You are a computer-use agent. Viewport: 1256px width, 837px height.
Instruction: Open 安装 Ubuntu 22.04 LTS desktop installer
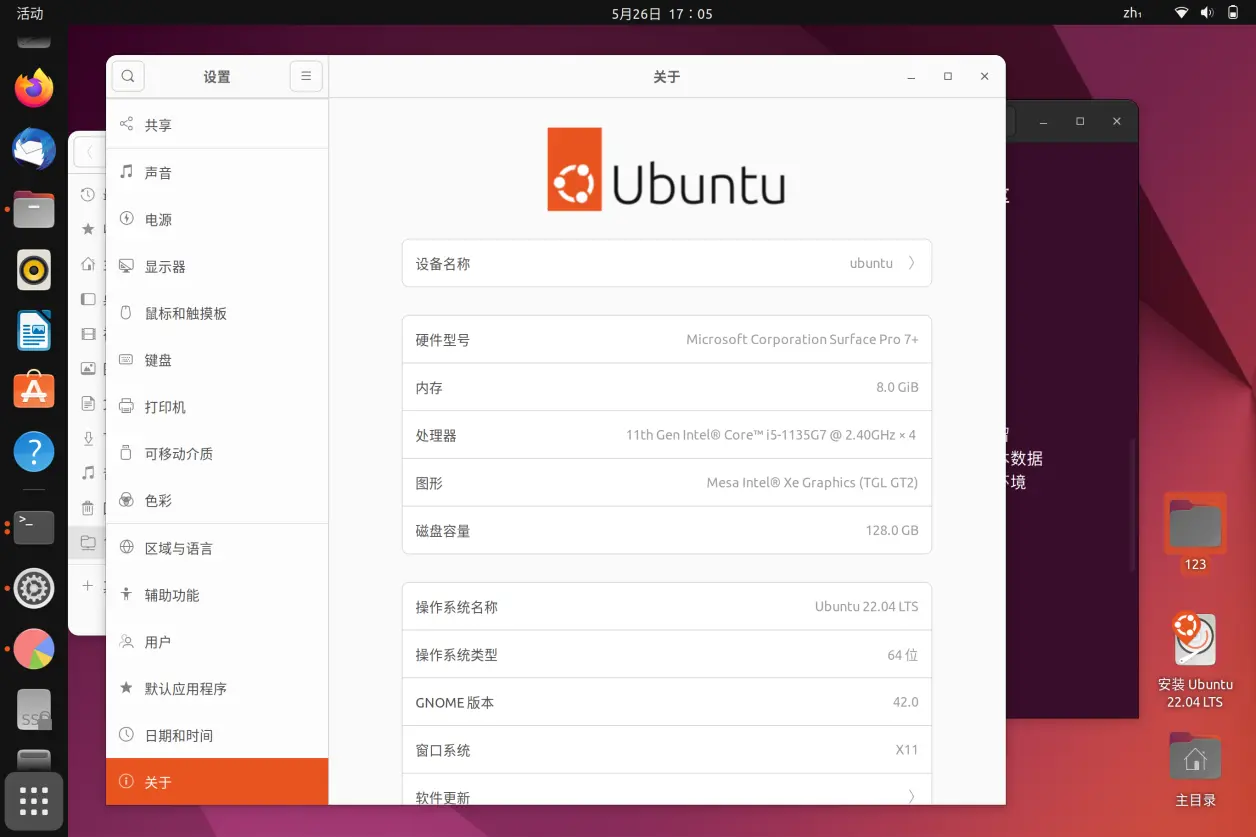1195,660
